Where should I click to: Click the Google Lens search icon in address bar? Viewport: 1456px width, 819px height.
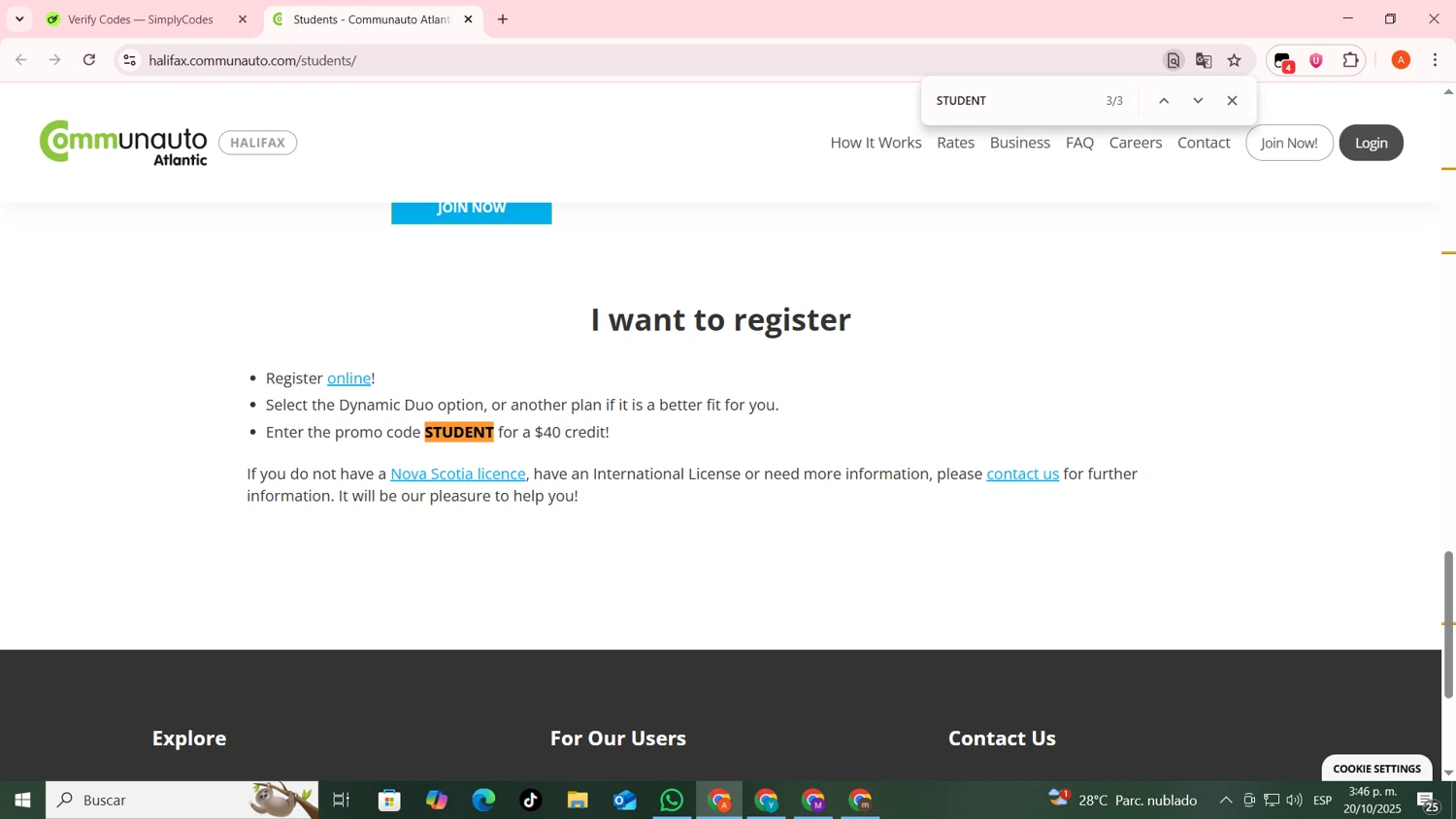tap(1174, 60)
